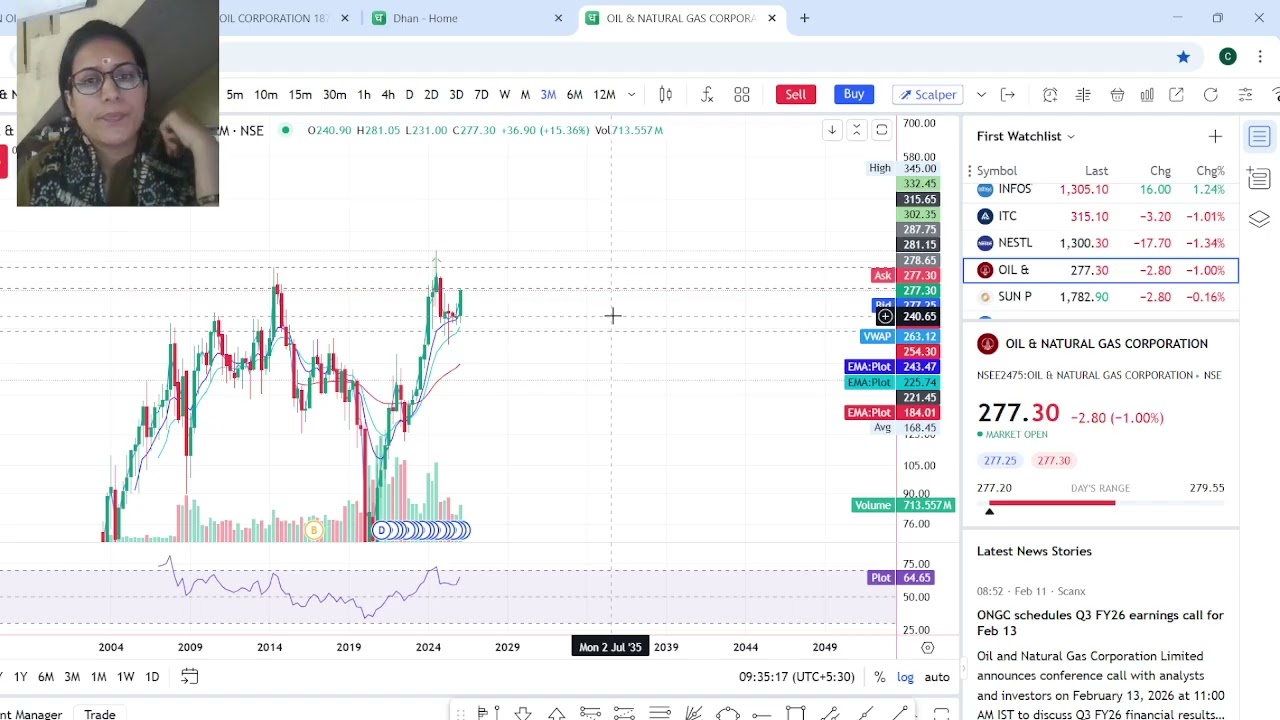1280x720 pixels.
Task: Select the SUN P row in the watchlist
Action: point(1101,297)
